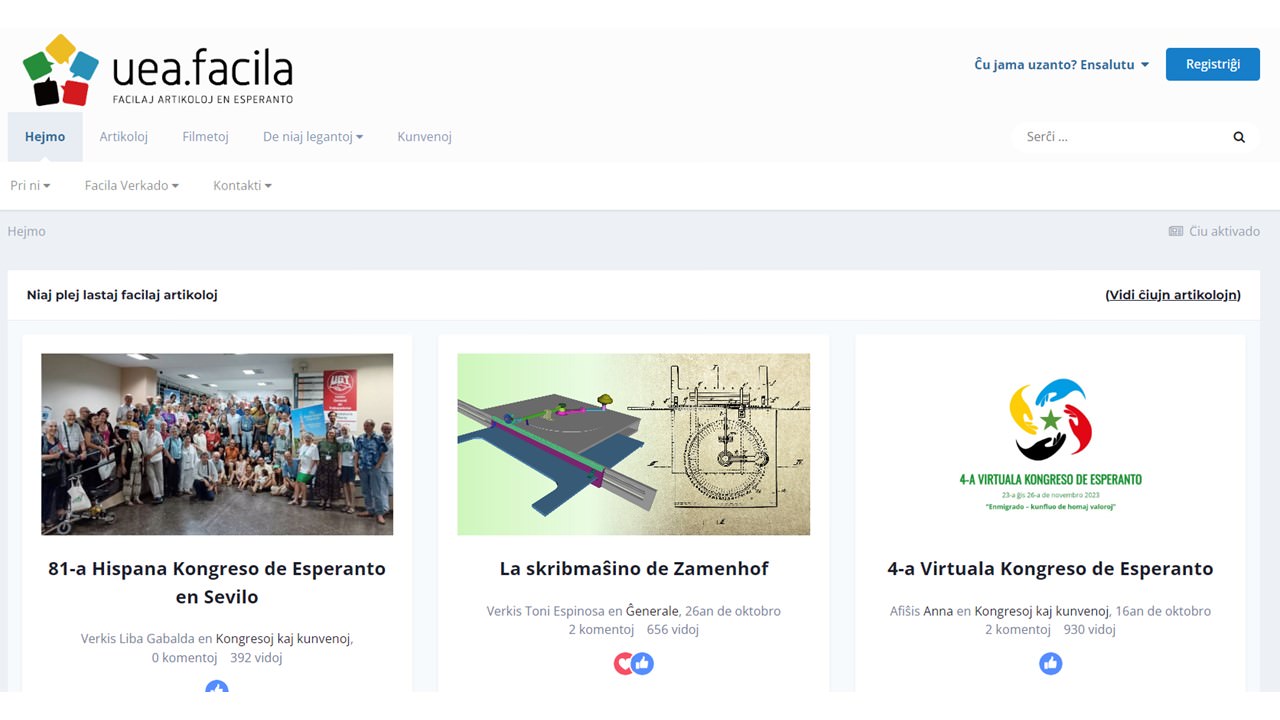
Task: Expand the Kontakti menu
Action: (x=242, y=185)
